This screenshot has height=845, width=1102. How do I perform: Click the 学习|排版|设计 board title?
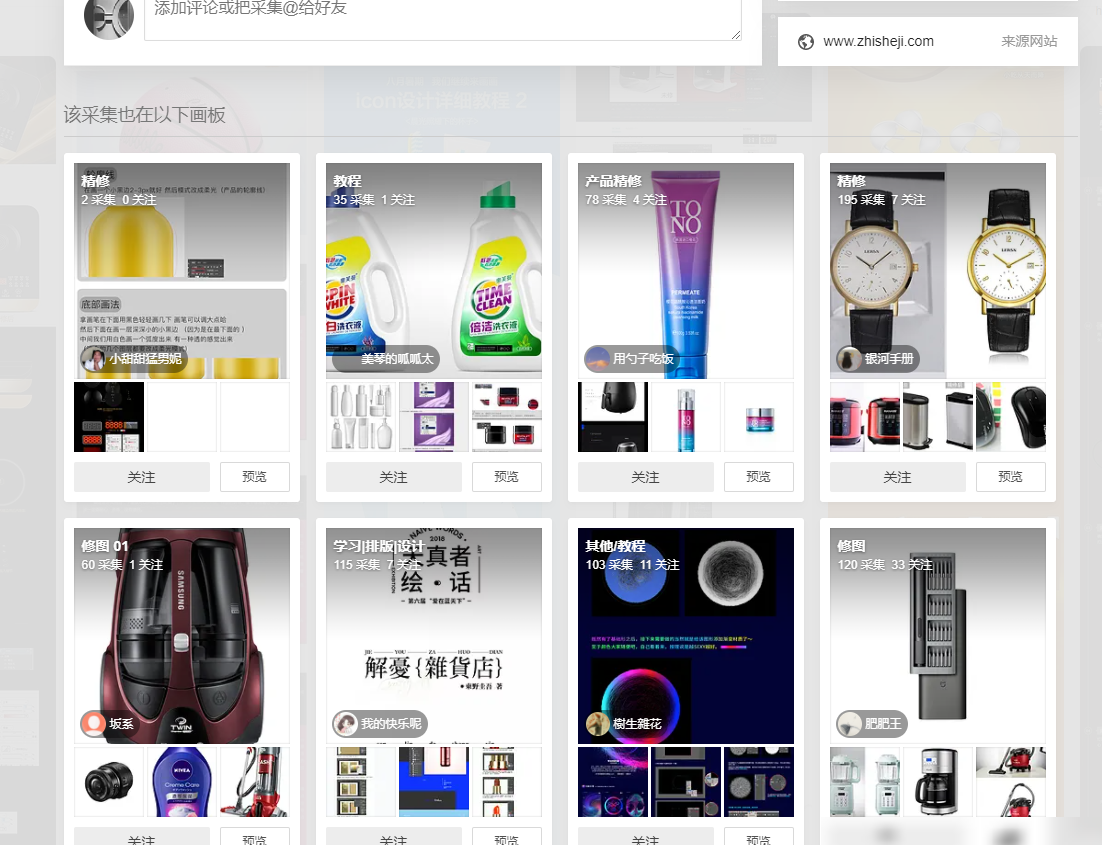click(379, 546)
